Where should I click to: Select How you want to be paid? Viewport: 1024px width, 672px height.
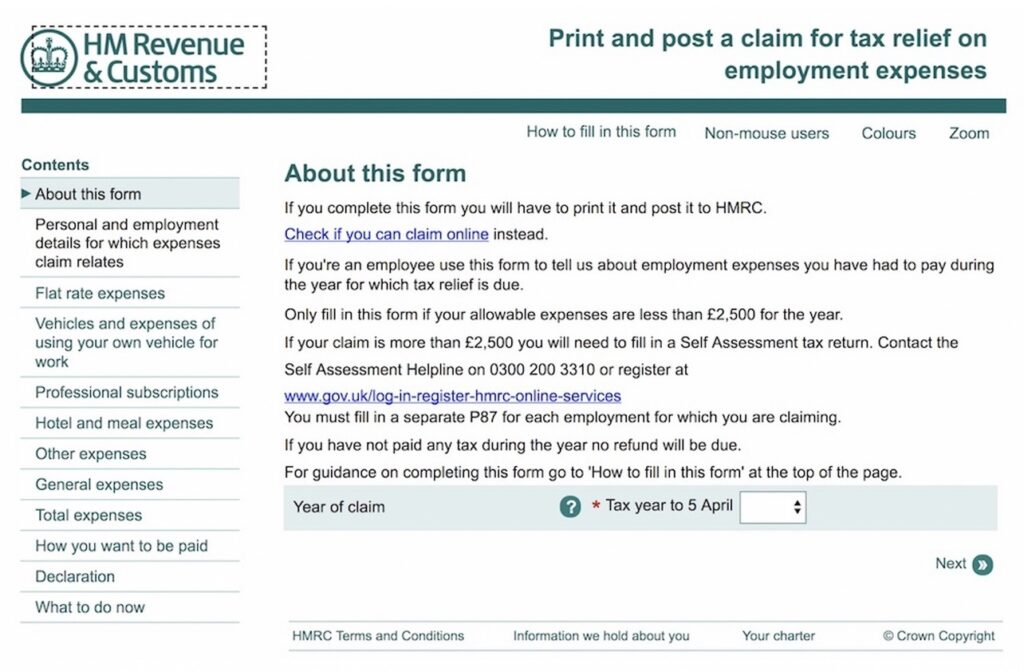coord(121,546)
